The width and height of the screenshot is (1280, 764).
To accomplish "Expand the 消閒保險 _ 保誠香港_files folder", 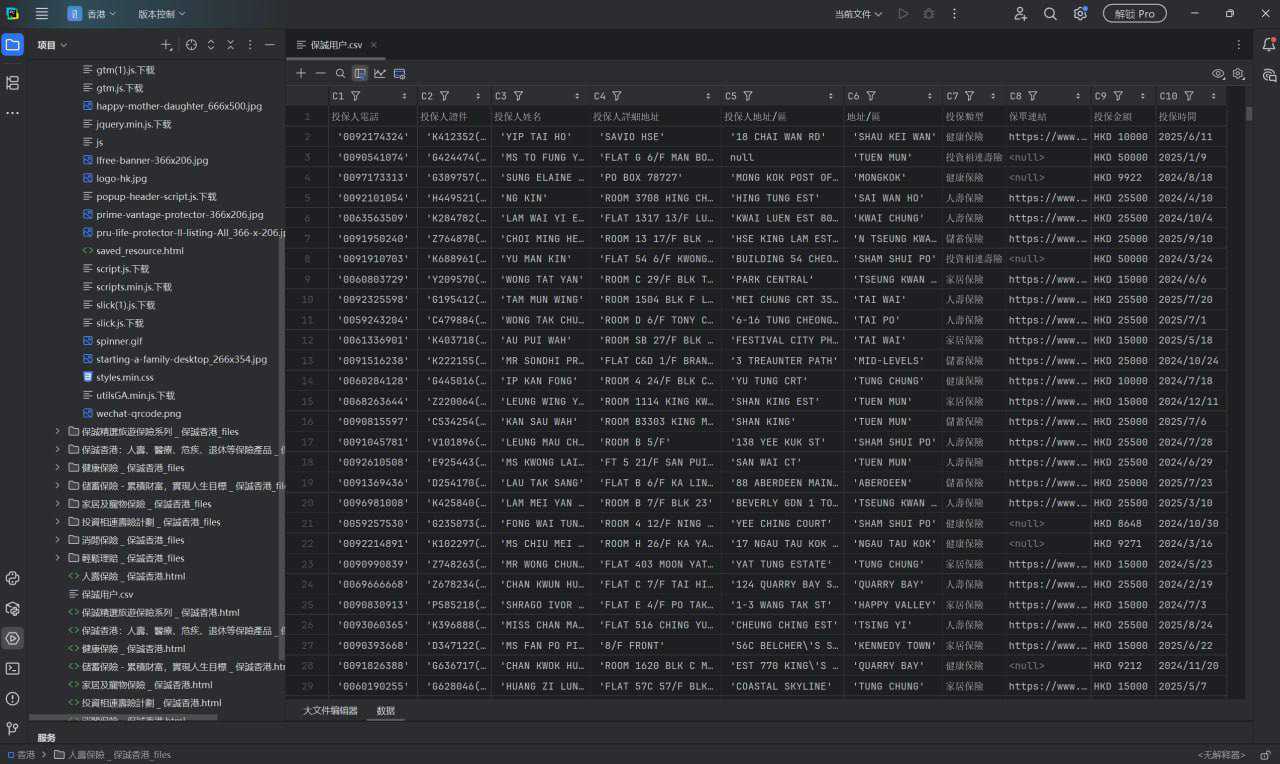I will pos(58,540).
